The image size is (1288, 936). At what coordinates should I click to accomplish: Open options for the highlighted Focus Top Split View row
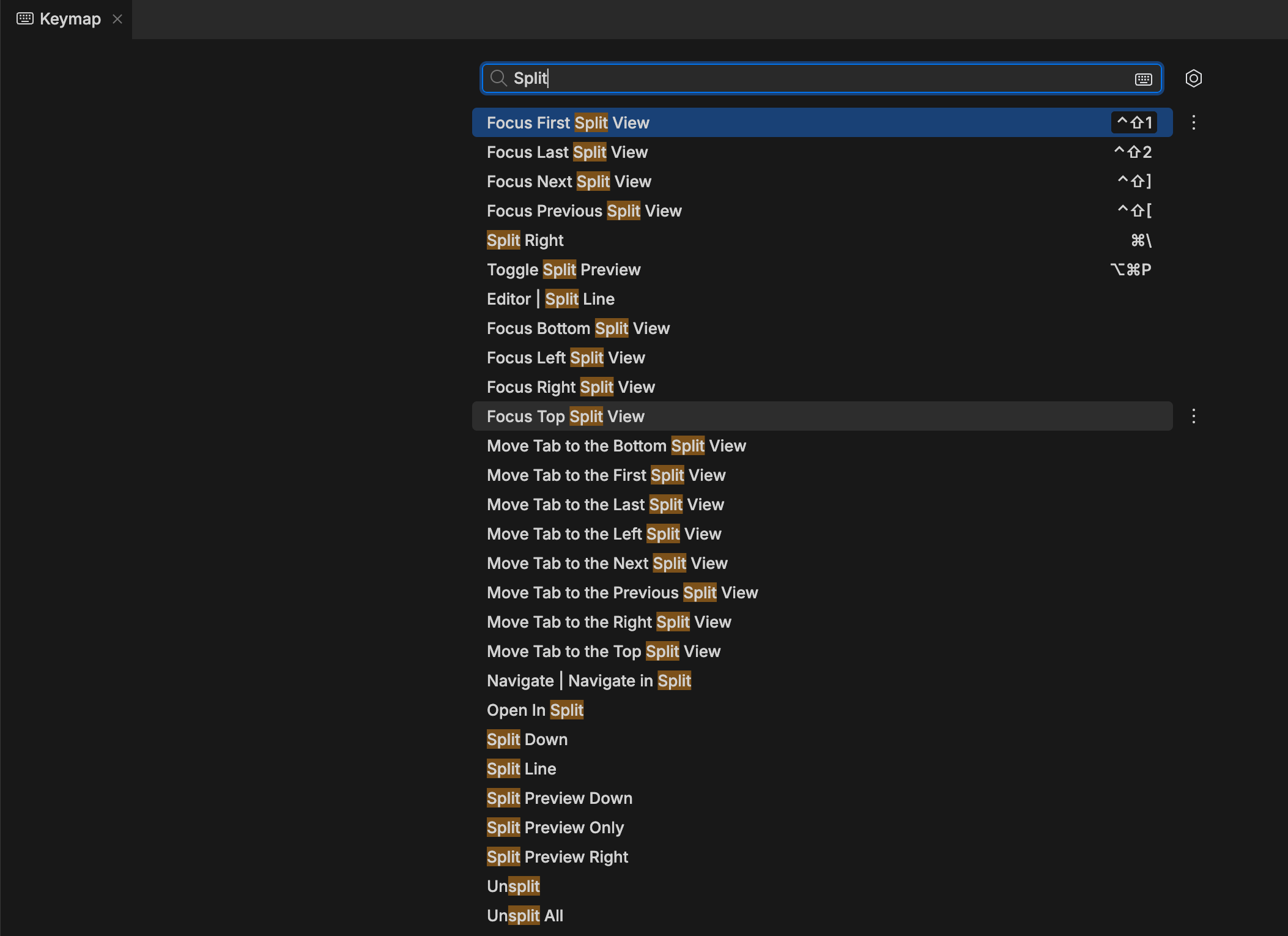[1193, 416]
